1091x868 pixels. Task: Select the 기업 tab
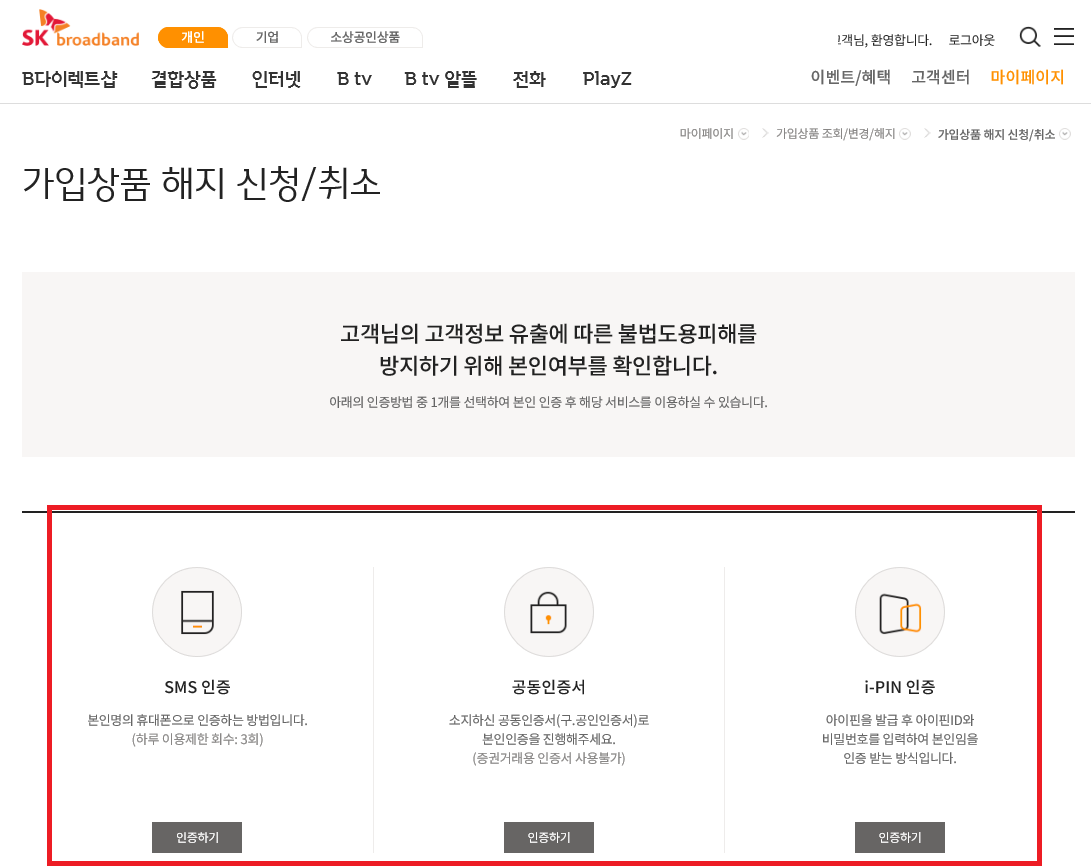point(267,38)
